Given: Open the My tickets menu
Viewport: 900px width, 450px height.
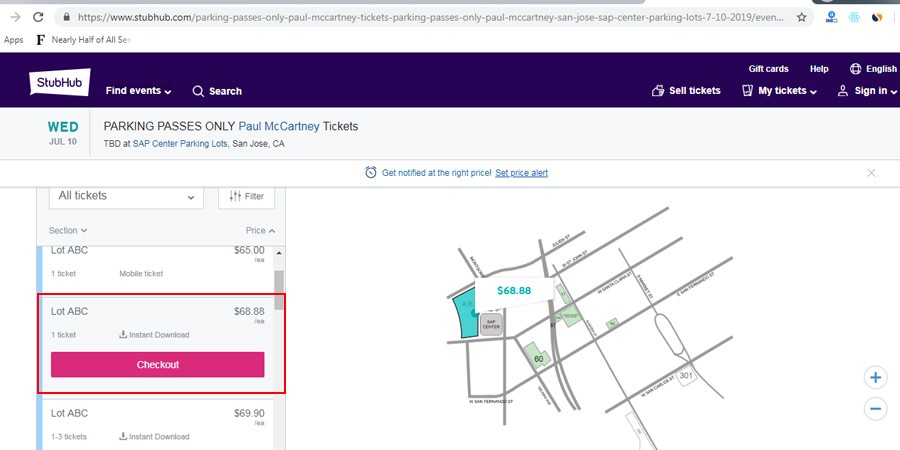Looking at the screenshot, I should pyautogui.click(x=779, y=91).
